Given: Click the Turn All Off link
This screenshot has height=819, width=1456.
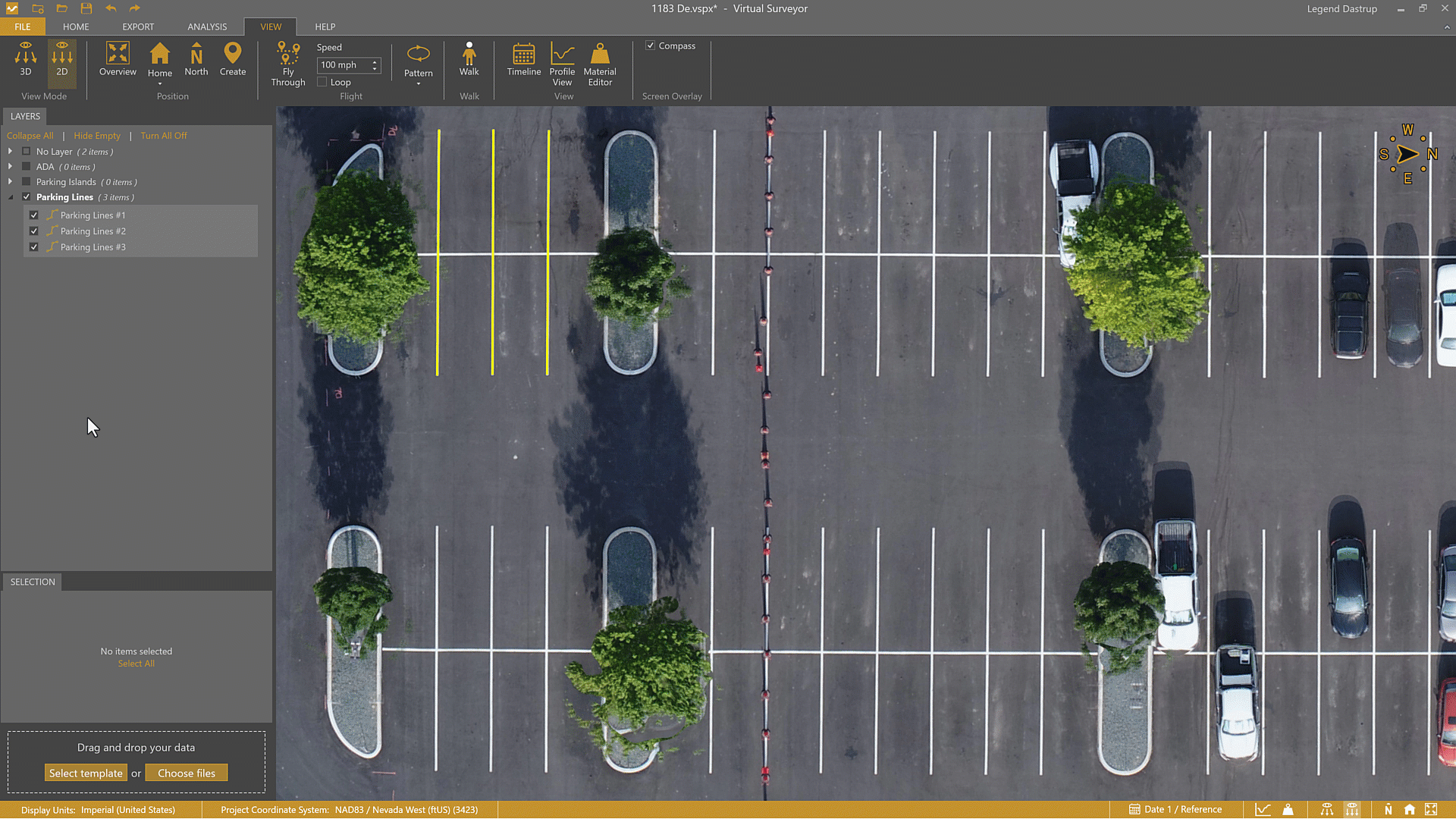Looking at the screenshot, I should click(x=163, y=136).
